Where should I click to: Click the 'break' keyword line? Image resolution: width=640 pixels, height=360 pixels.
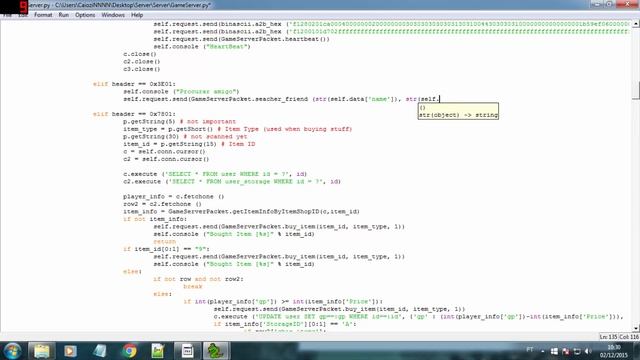click(x=192, y=287)
